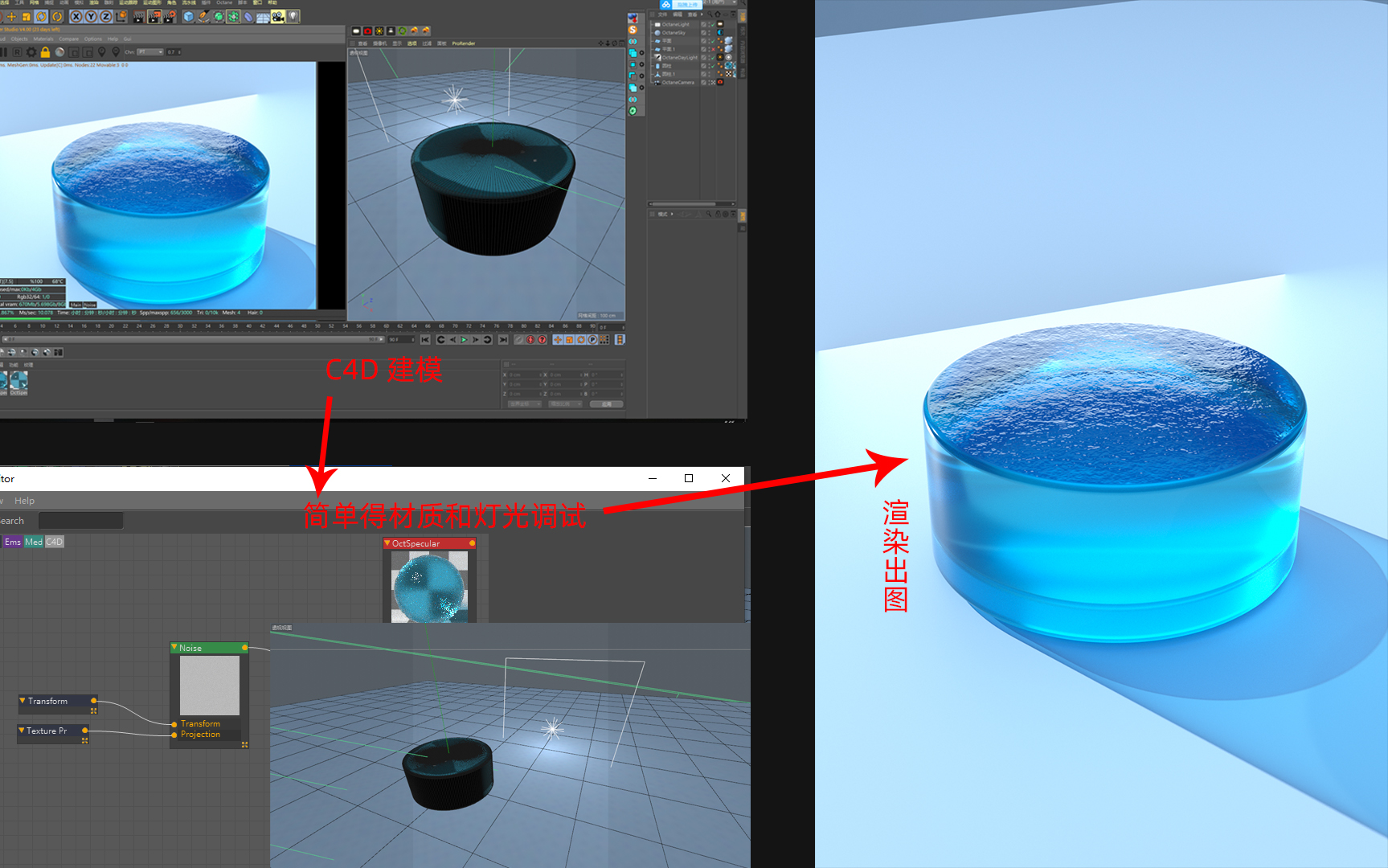This screenshot has width=1388, height=868.
Task: Open the Live Viewer Options menu
Action: (93, 39)
